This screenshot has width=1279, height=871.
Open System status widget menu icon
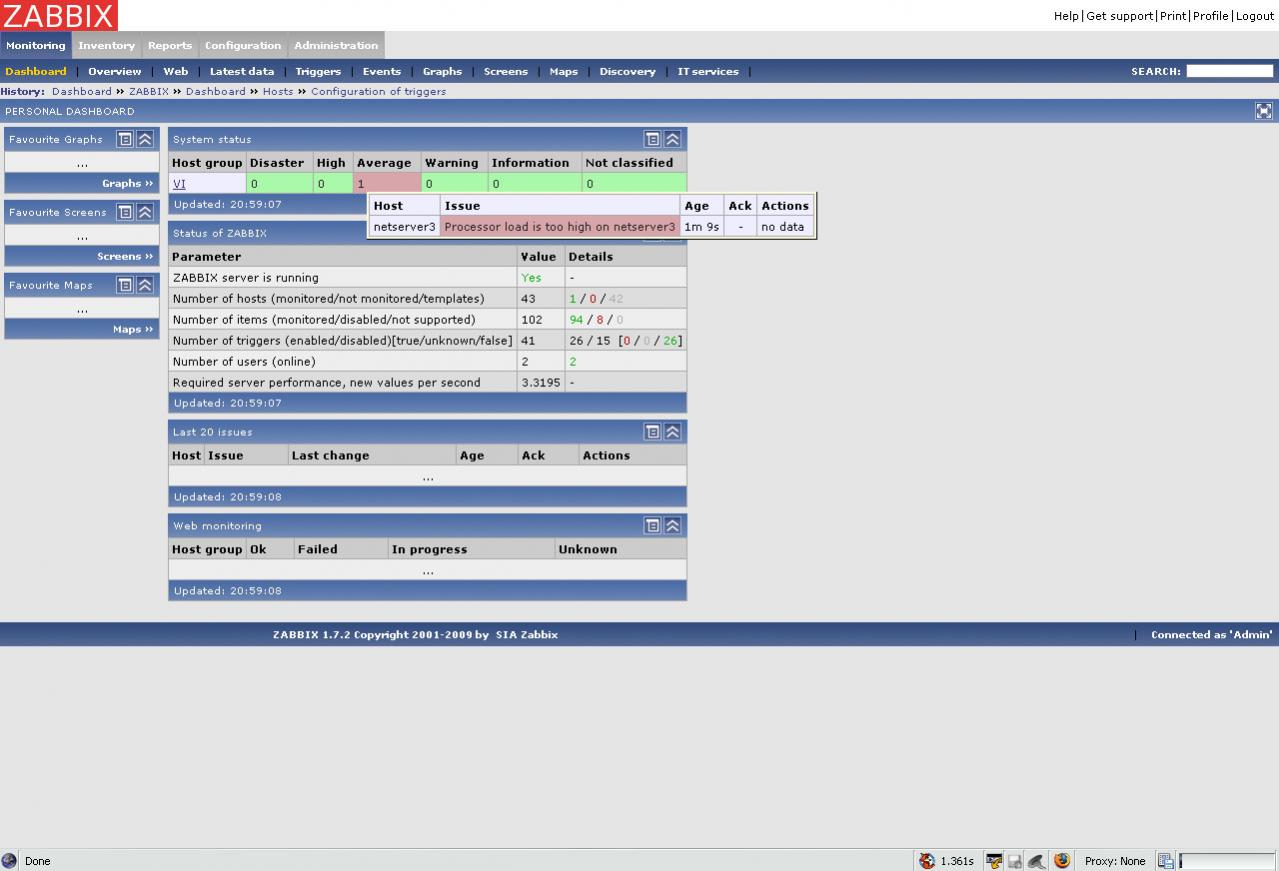(652, 139)
